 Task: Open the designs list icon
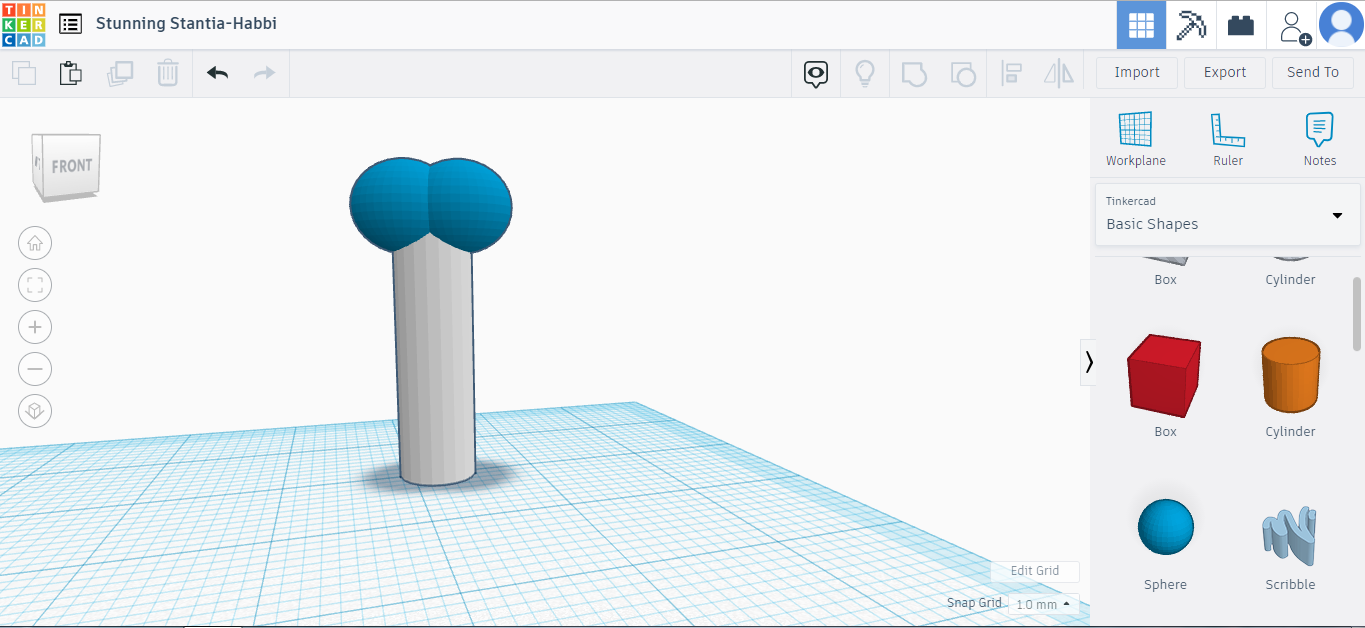(70, 24)
